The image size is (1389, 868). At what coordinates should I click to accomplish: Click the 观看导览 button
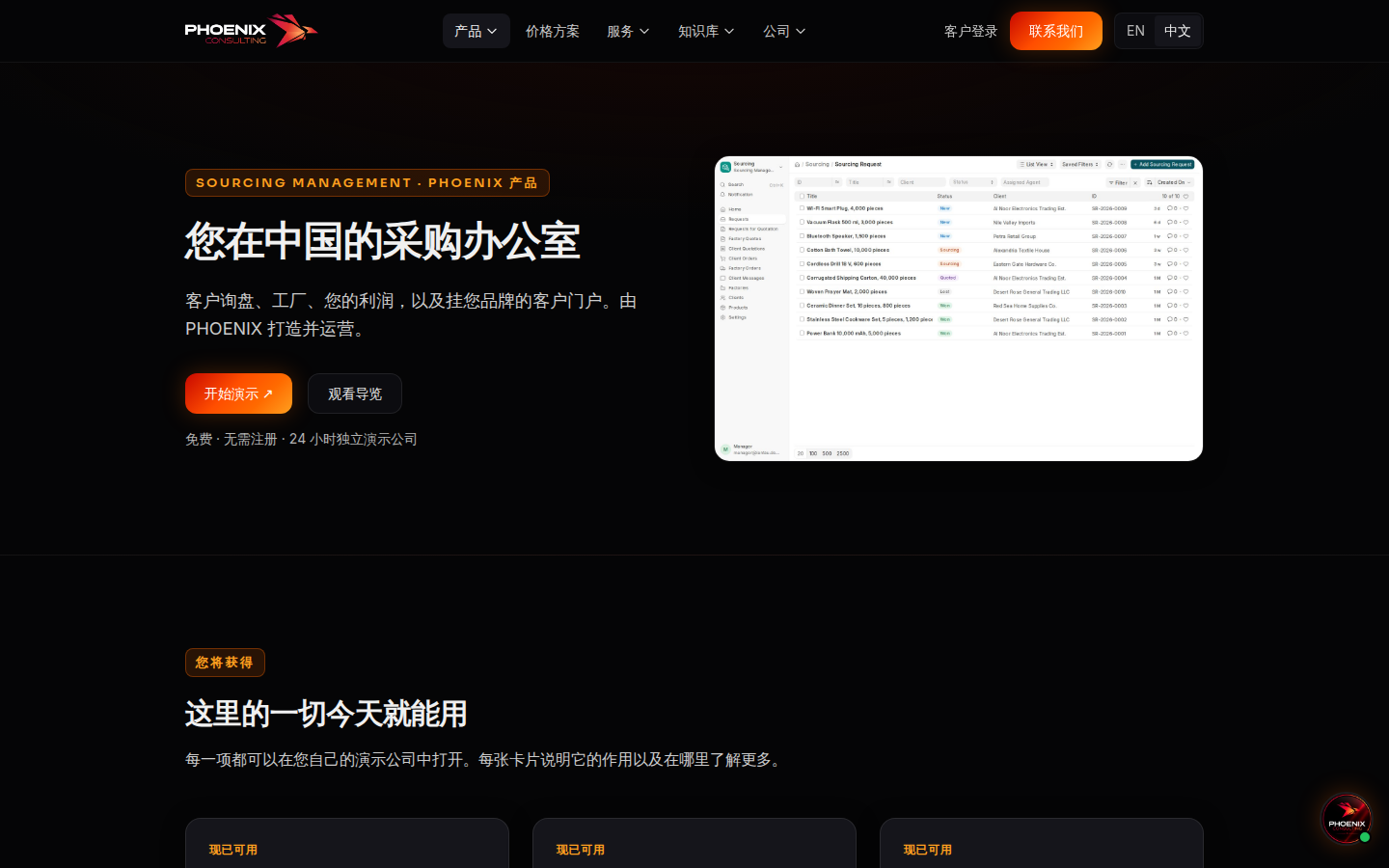click(x=355, y=393)
